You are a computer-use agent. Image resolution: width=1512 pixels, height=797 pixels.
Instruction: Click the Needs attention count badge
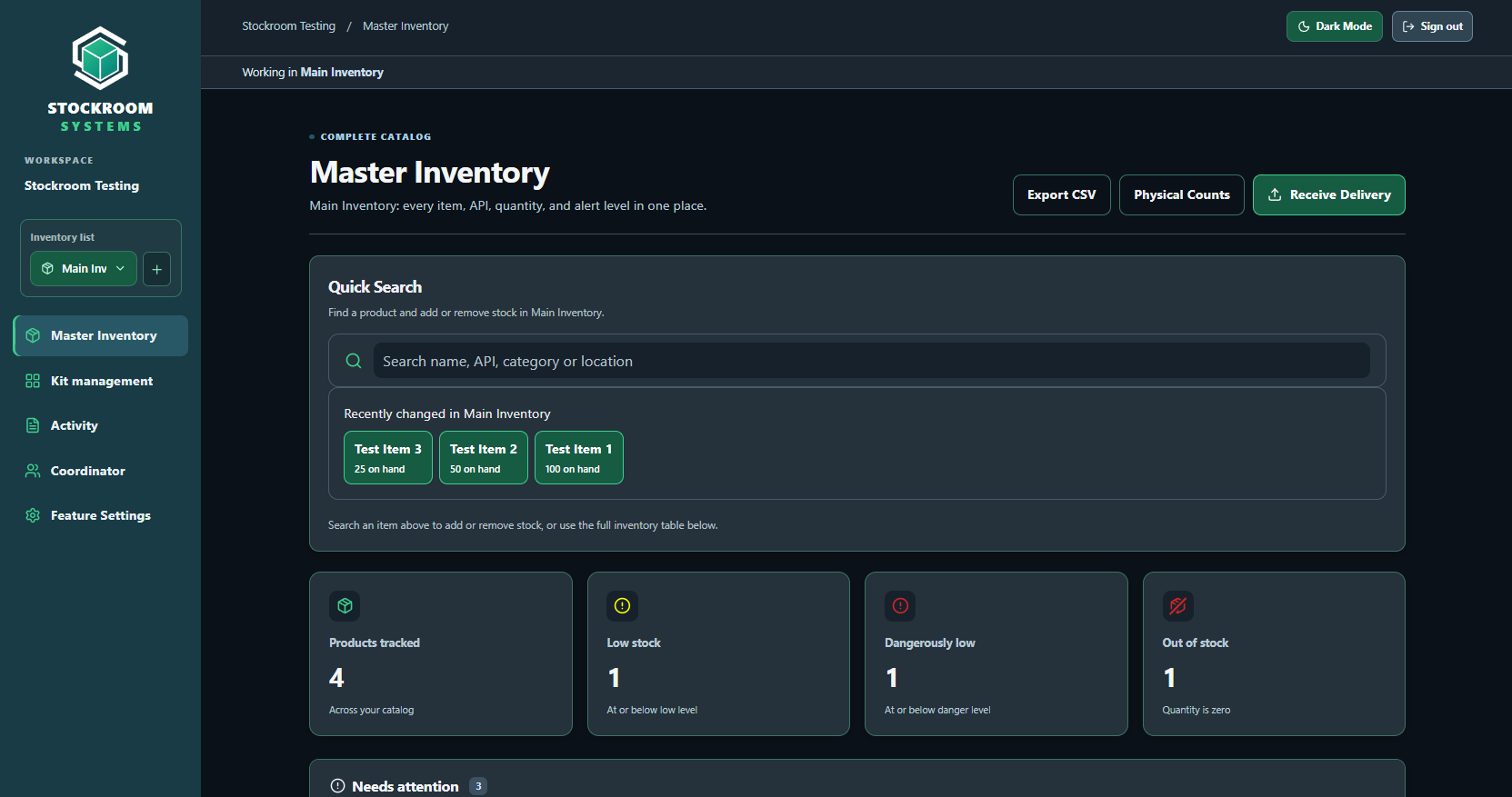click(x=478, y=786)
